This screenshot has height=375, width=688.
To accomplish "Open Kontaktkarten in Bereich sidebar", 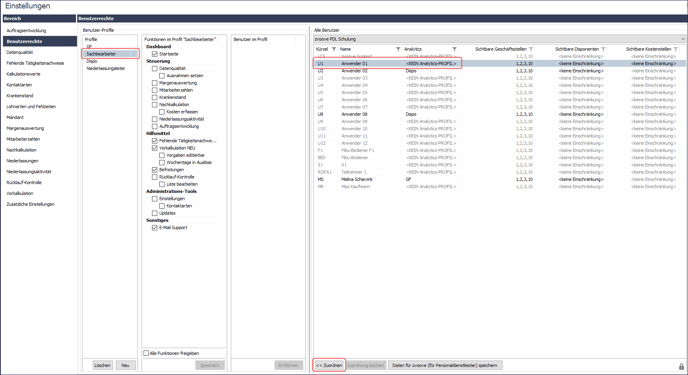I will click(19, 85).
